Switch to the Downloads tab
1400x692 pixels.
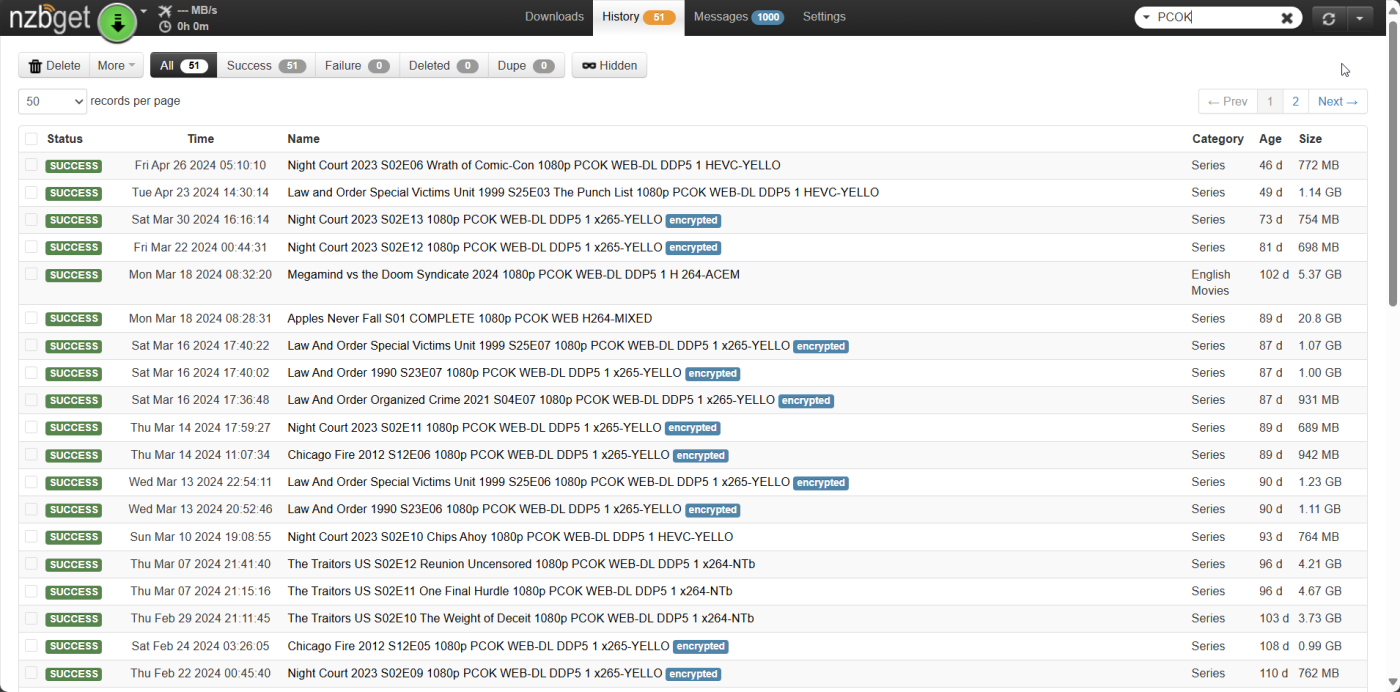[554, 17]
